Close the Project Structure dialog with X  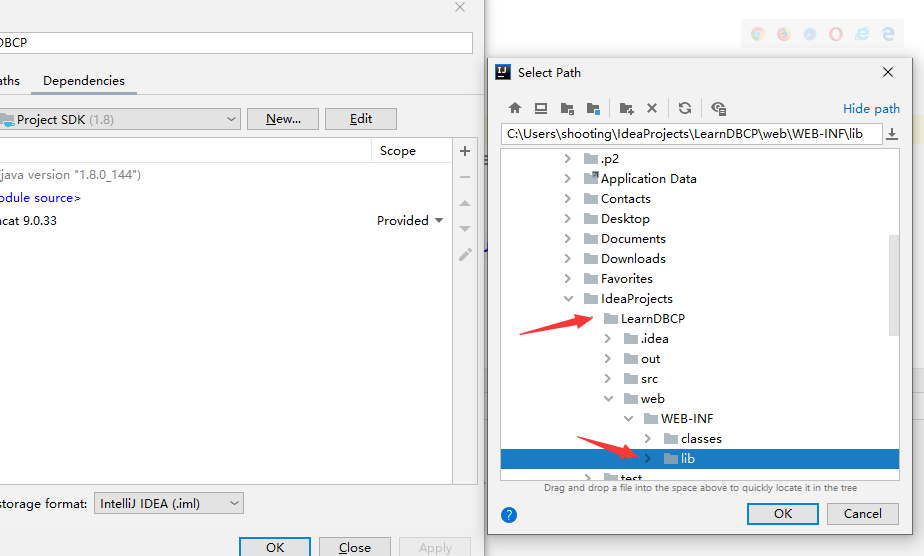[460, 7]
